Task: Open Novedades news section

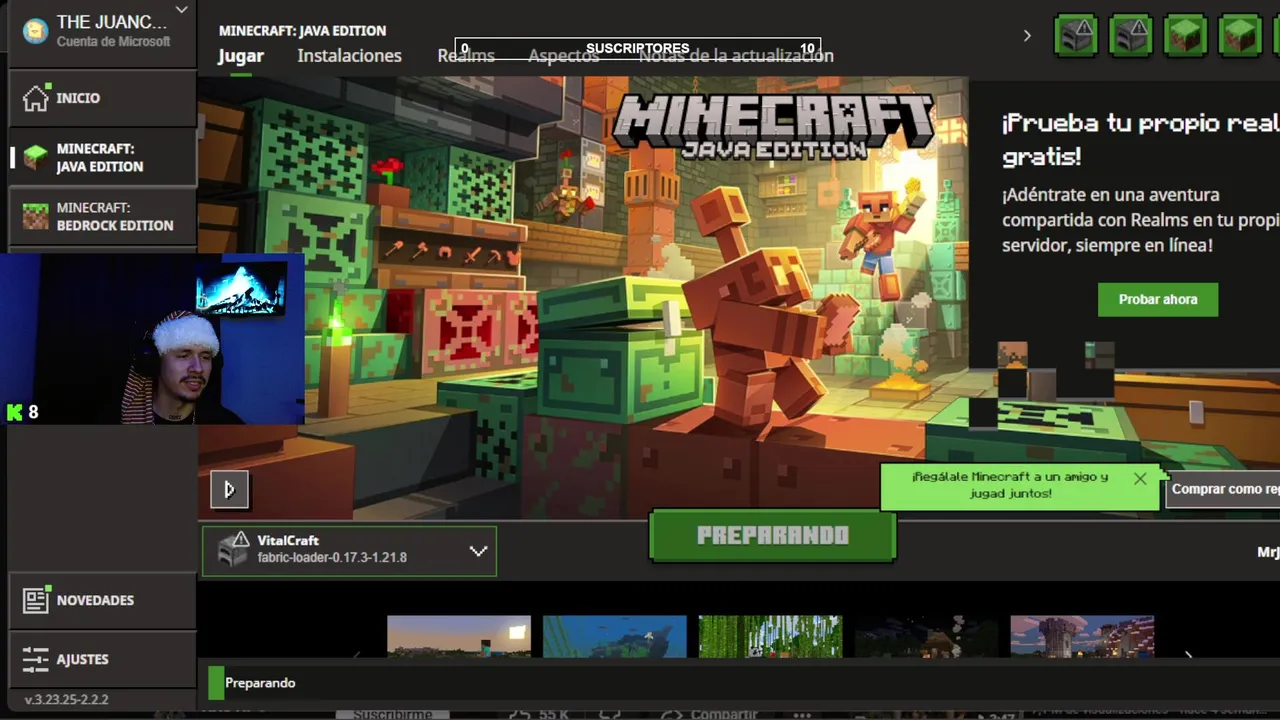Action: click(102, 600)
